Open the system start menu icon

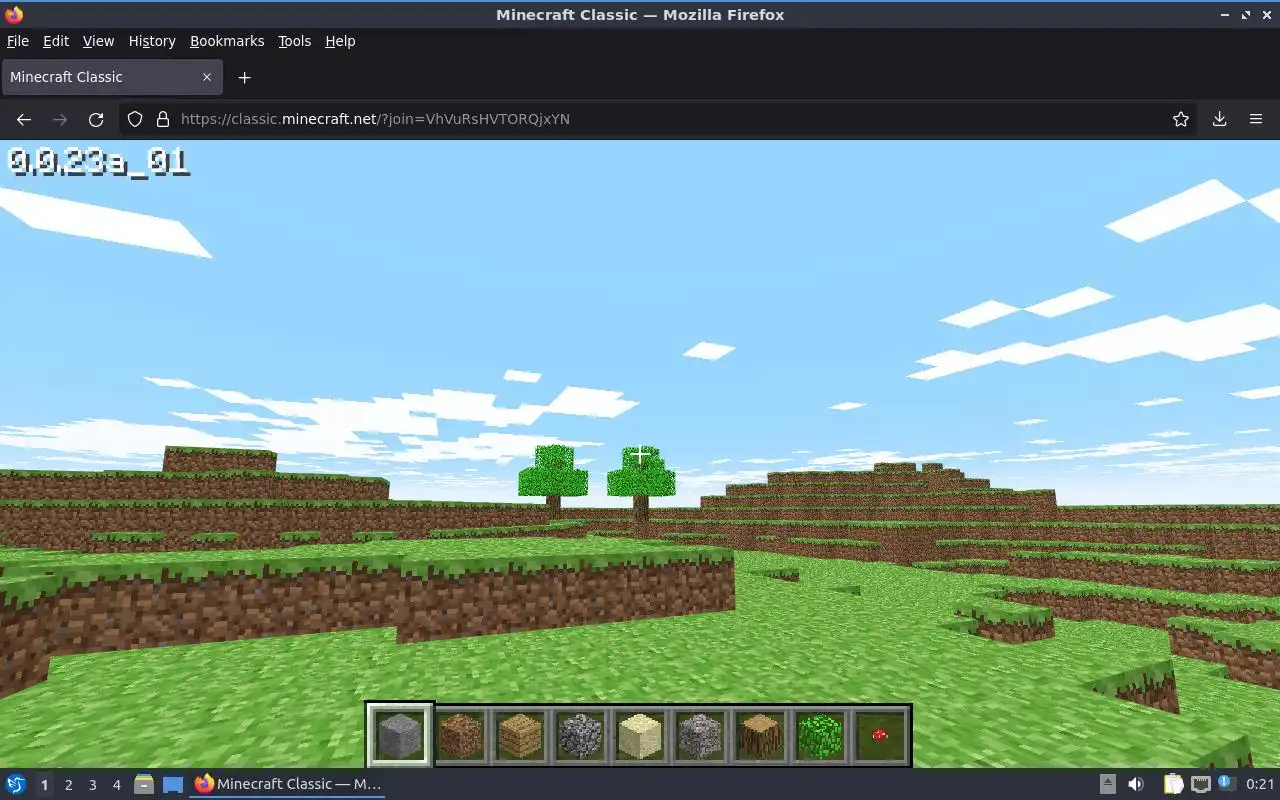pyautogui.click(x=16, y=784)
